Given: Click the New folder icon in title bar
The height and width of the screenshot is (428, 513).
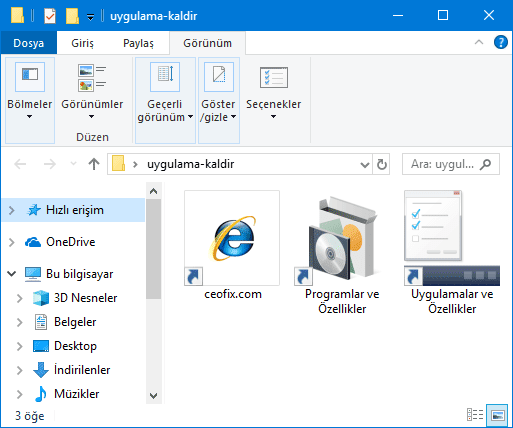Looking at the screenshot, I should [x=72, y=16].
